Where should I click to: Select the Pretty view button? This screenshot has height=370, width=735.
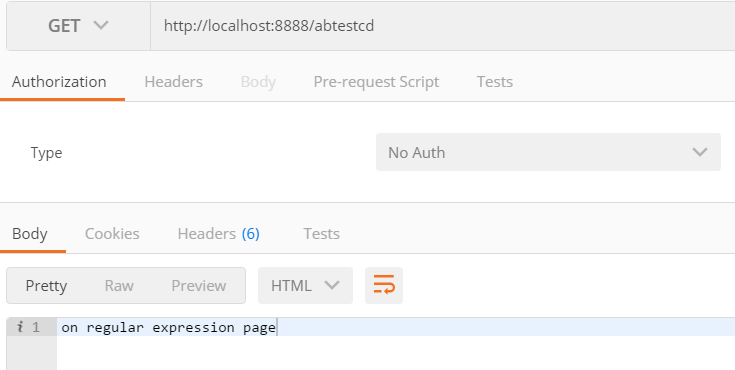(x=46, y=286)
